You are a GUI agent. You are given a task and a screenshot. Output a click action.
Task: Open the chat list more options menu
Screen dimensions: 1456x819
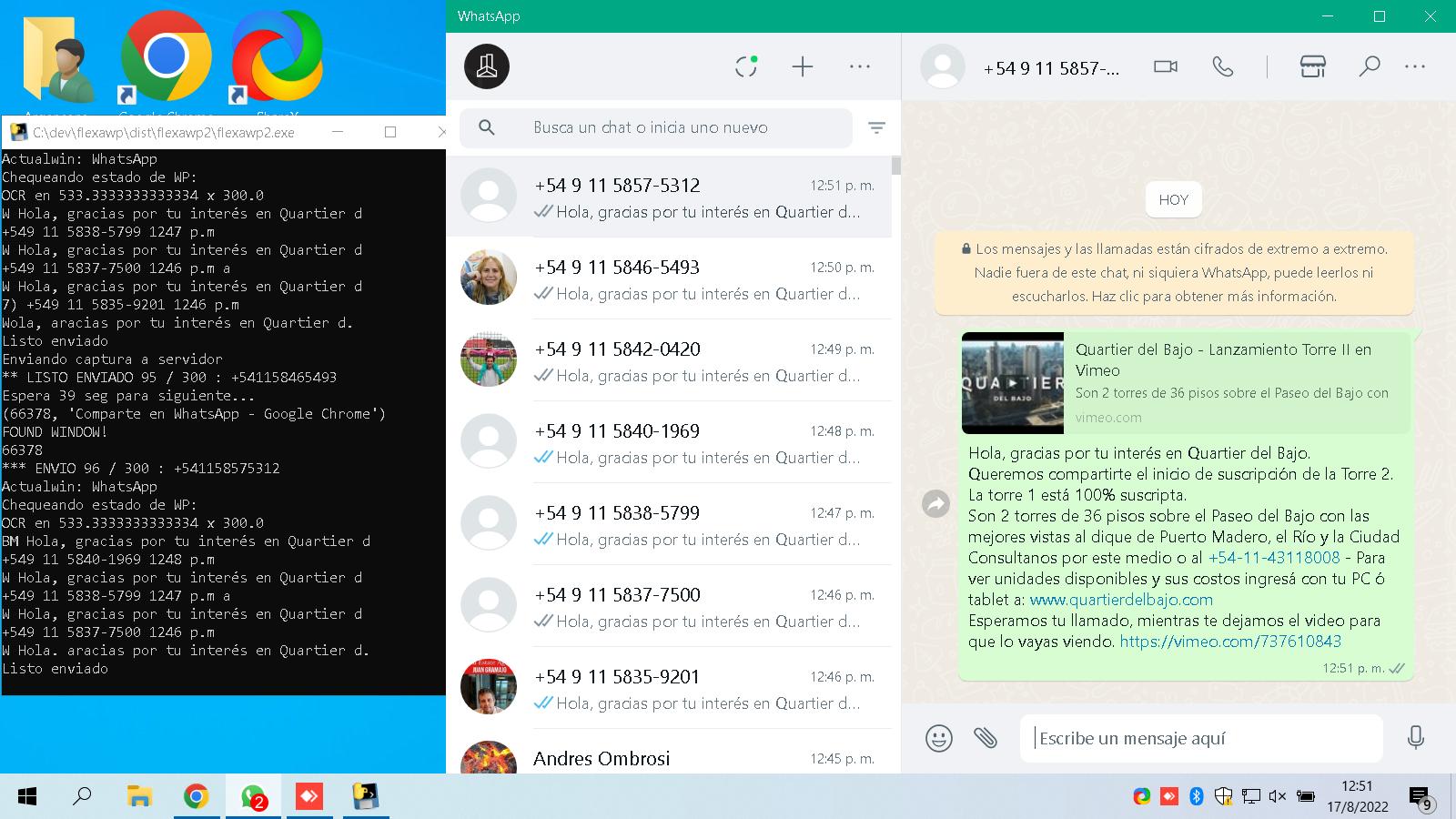click(x=860, y=66)
